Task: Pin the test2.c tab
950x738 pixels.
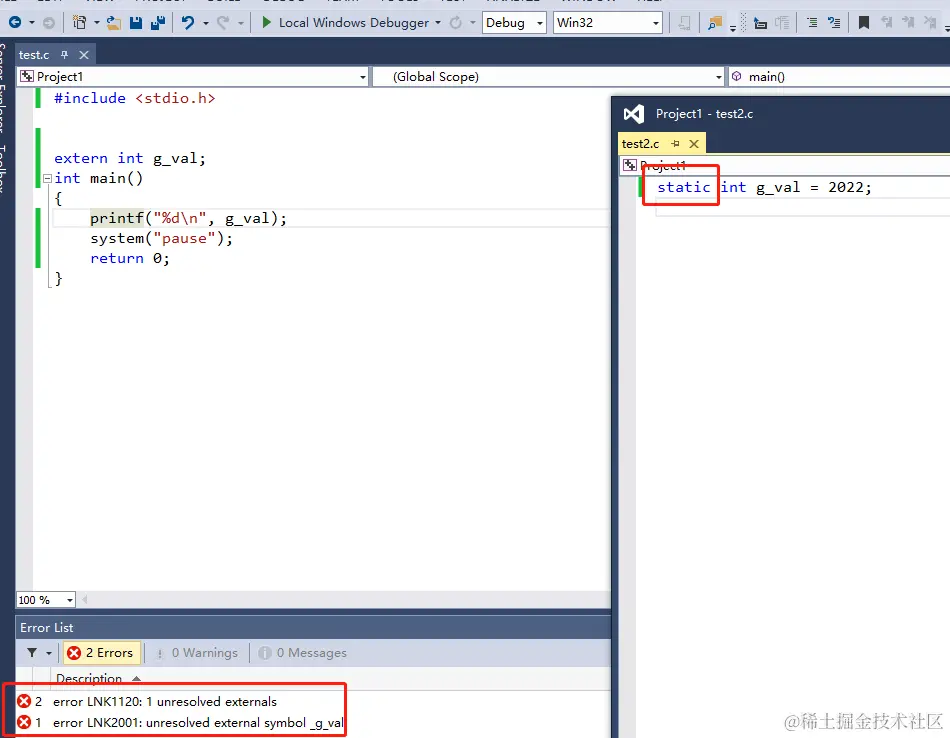Action: click(x=676, y=144)
